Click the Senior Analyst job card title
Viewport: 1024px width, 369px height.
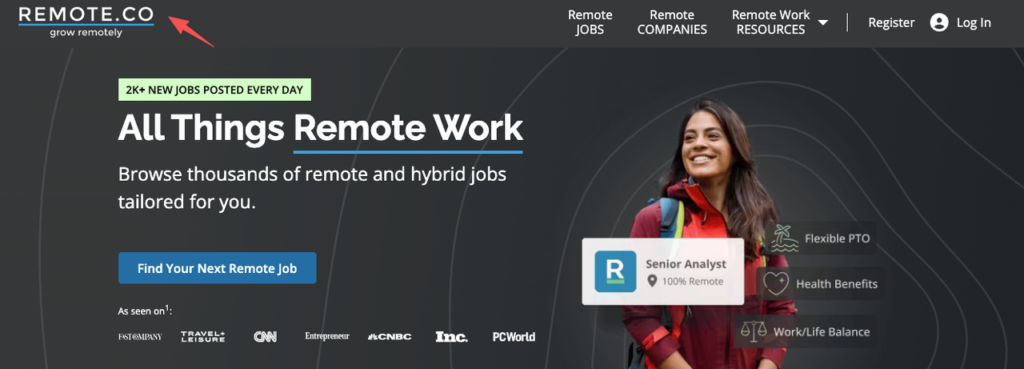(686, 264)
